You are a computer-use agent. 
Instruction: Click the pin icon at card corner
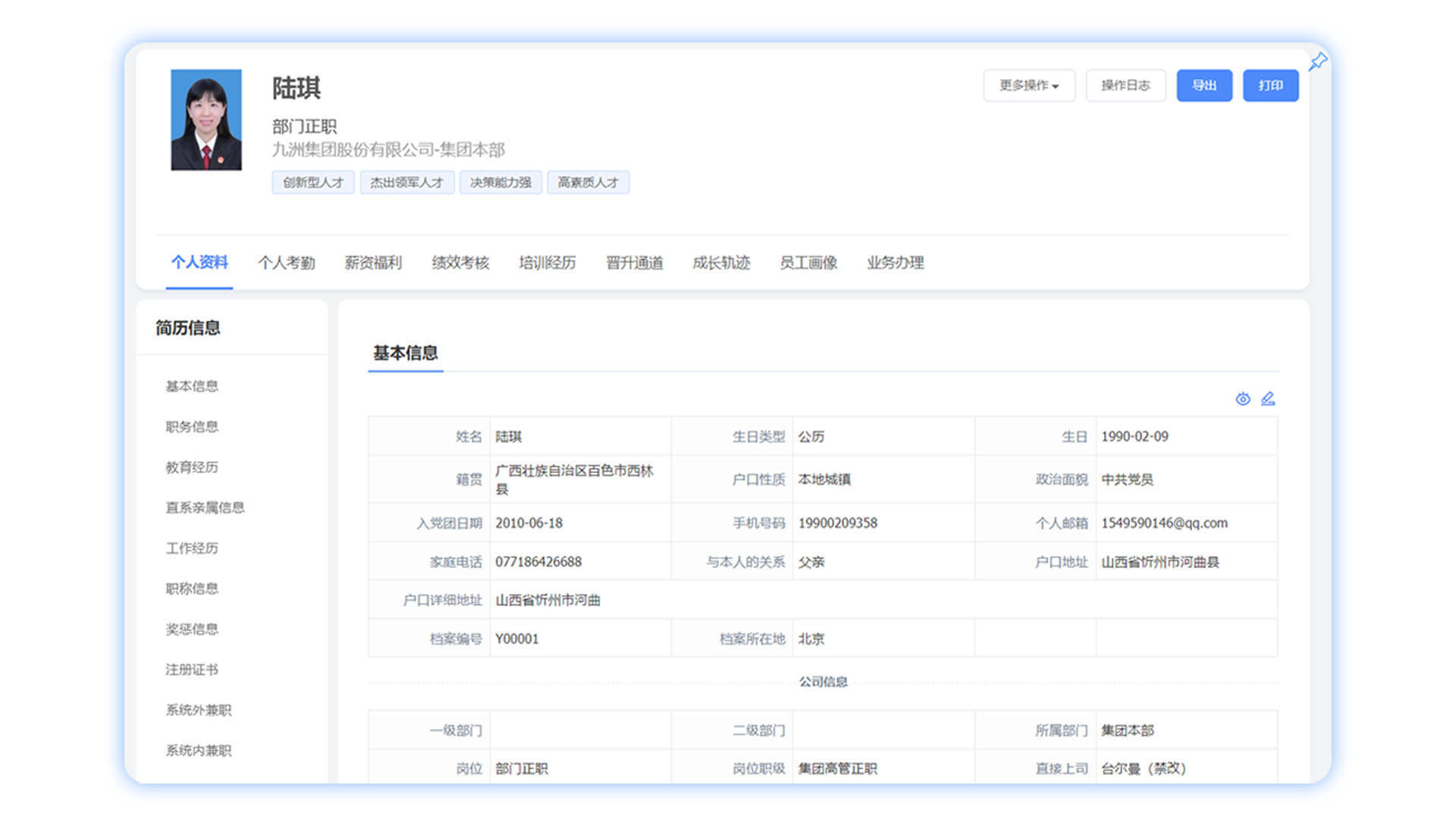coord(1318,61)
